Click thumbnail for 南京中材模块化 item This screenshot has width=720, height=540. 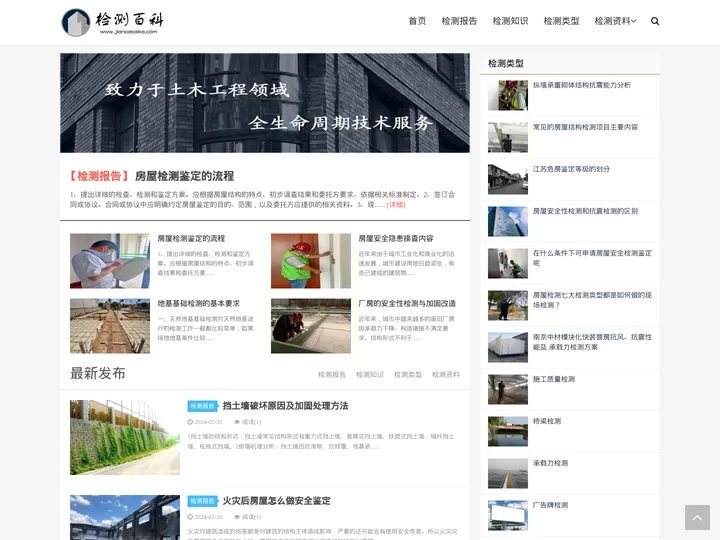coord(508,348)
